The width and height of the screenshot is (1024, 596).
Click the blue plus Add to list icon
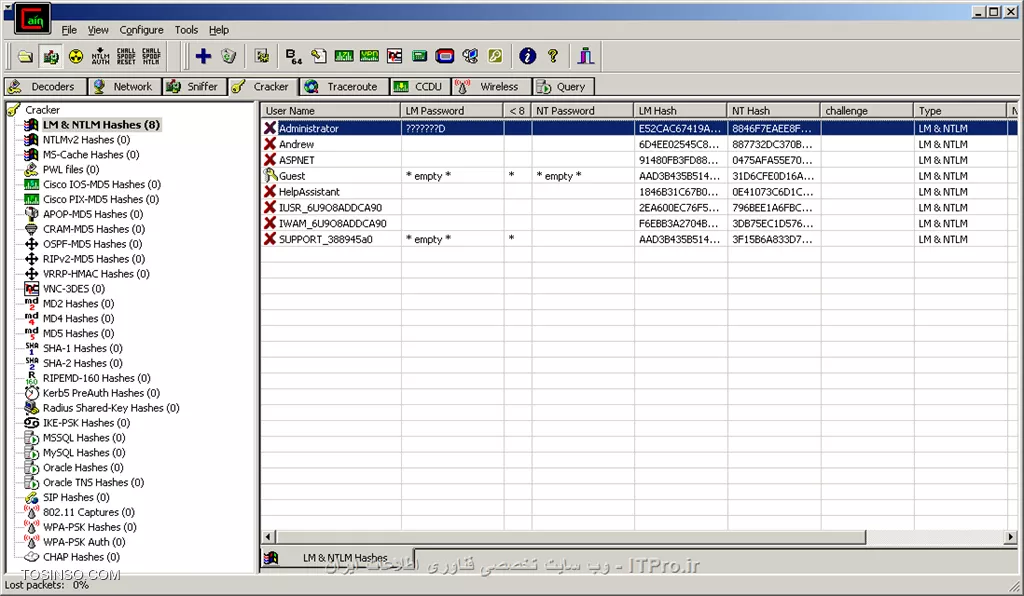[x=203, y=56]
